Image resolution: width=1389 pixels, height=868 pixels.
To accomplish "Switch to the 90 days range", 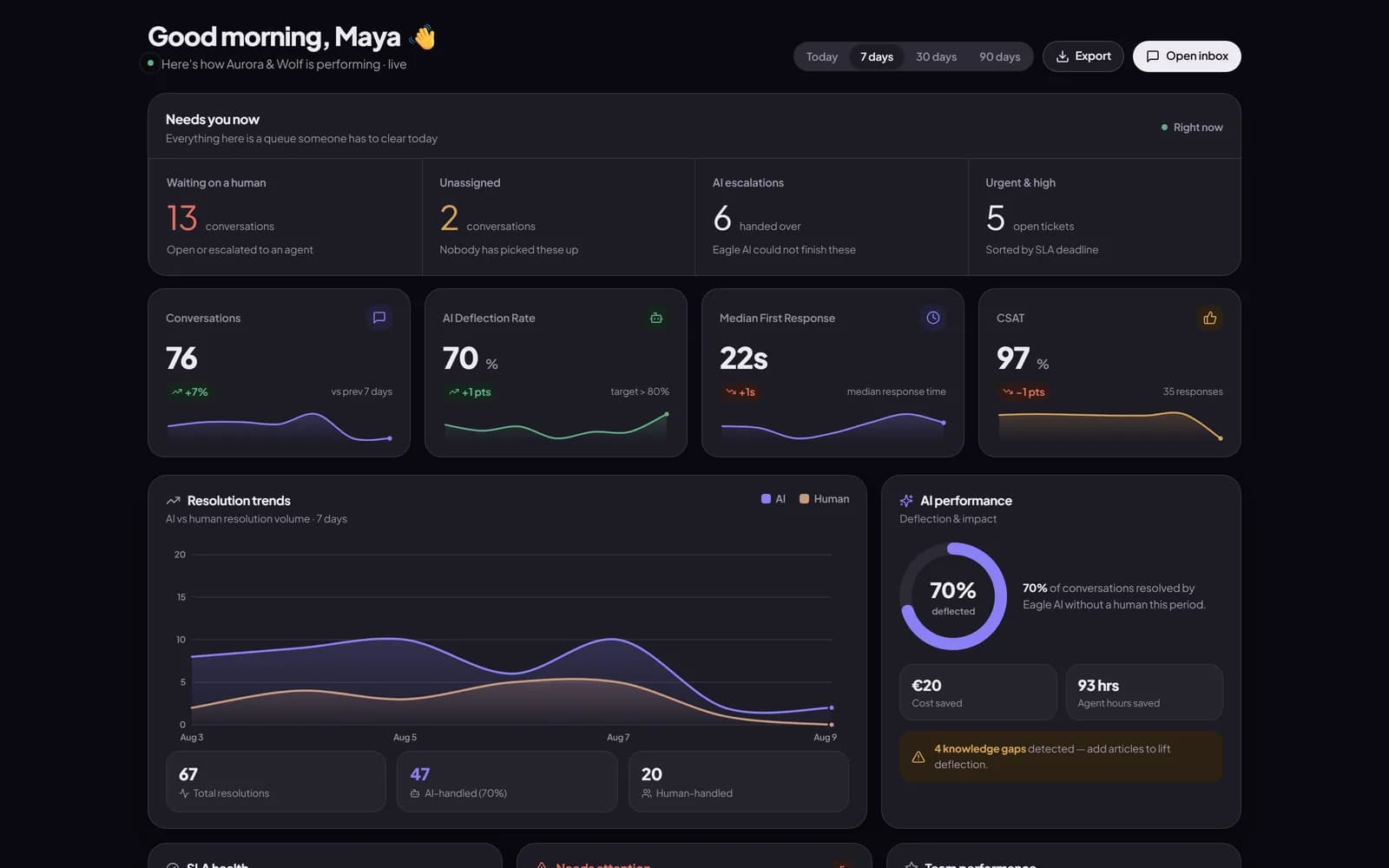I will point(1000,56).
